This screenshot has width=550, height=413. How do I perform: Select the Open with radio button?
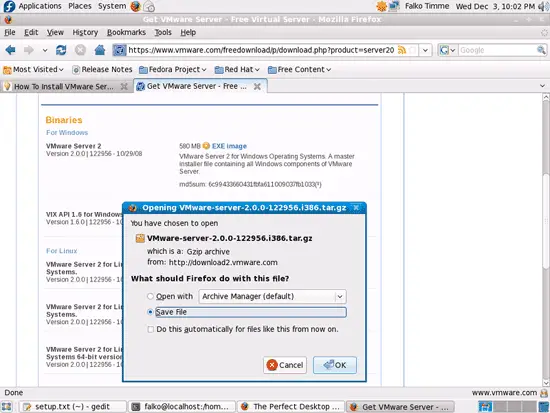[150, 297]
